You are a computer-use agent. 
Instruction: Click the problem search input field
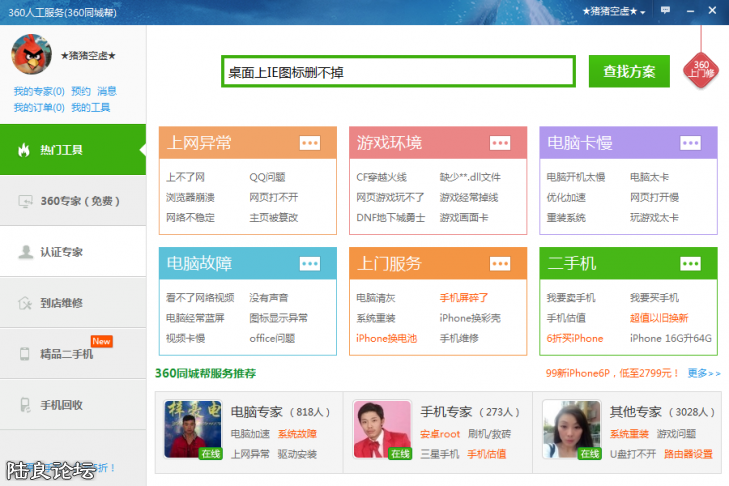point(398,72)
